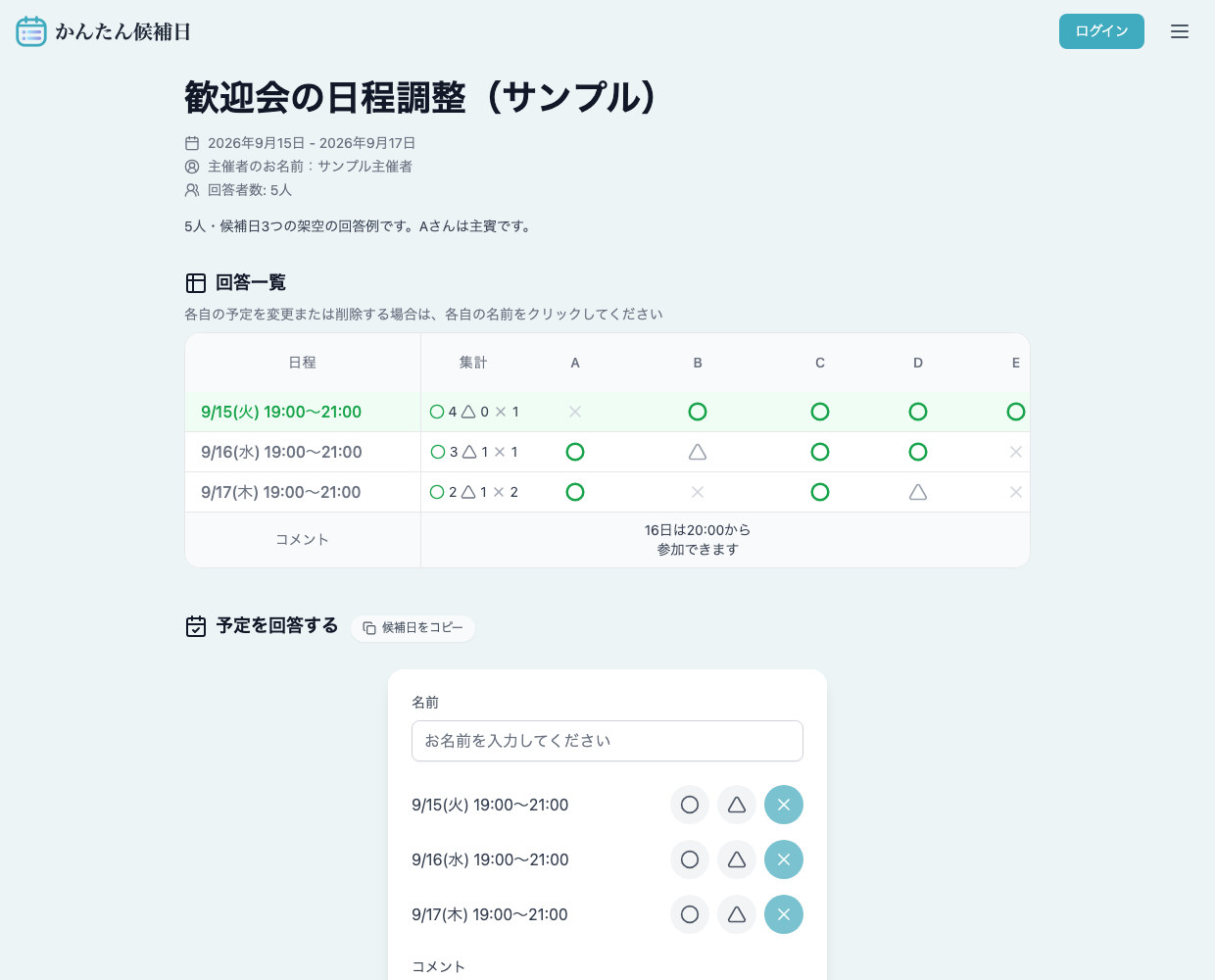Screen dimensions: 1215x980
Task: Click respondent name D in table header
Action: pyautogui.click(x=918, y=363)
